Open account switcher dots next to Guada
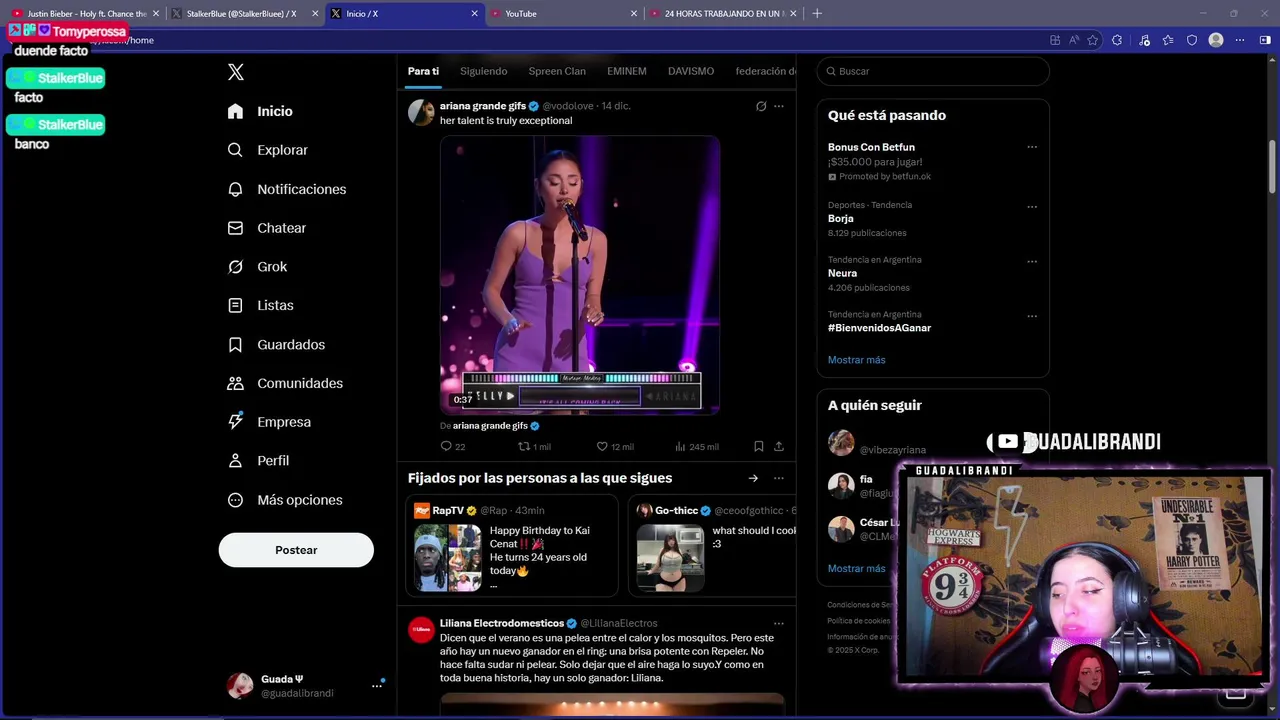The image size is (1280, 720). click(x=377, y=686)
